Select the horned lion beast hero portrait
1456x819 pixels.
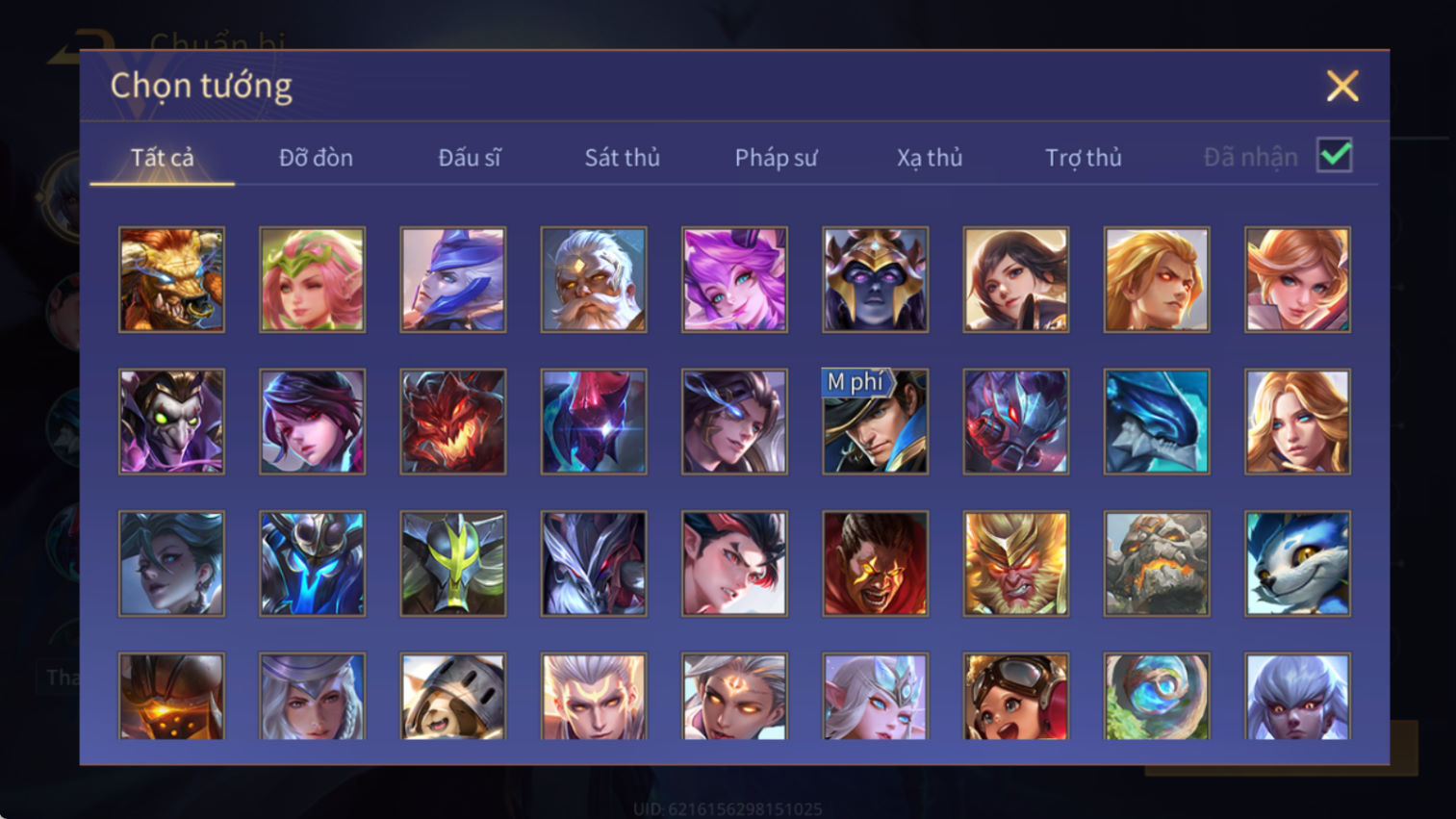(171, 280)
